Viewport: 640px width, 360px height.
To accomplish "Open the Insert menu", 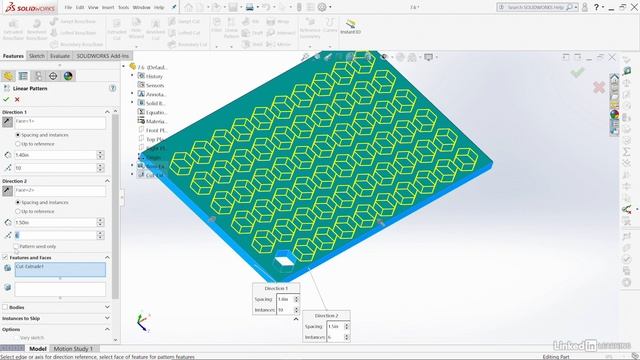I will [x=108, y=7].
